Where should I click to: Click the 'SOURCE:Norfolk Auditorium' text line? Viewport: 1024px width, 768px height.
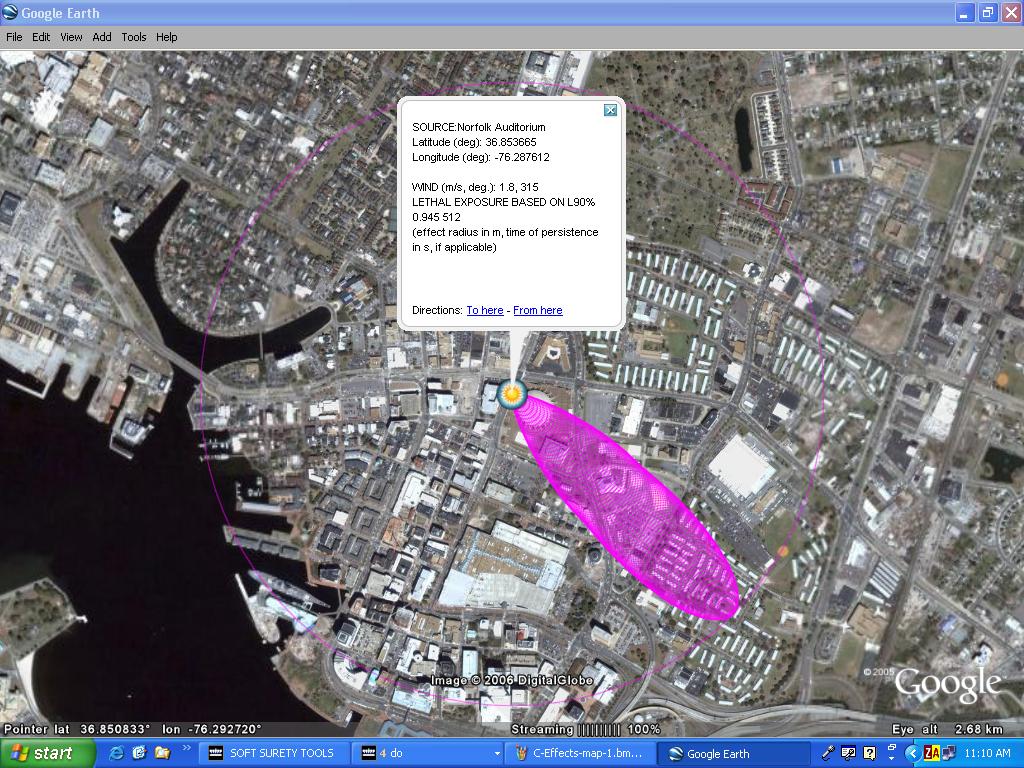[x=479, y=127]
